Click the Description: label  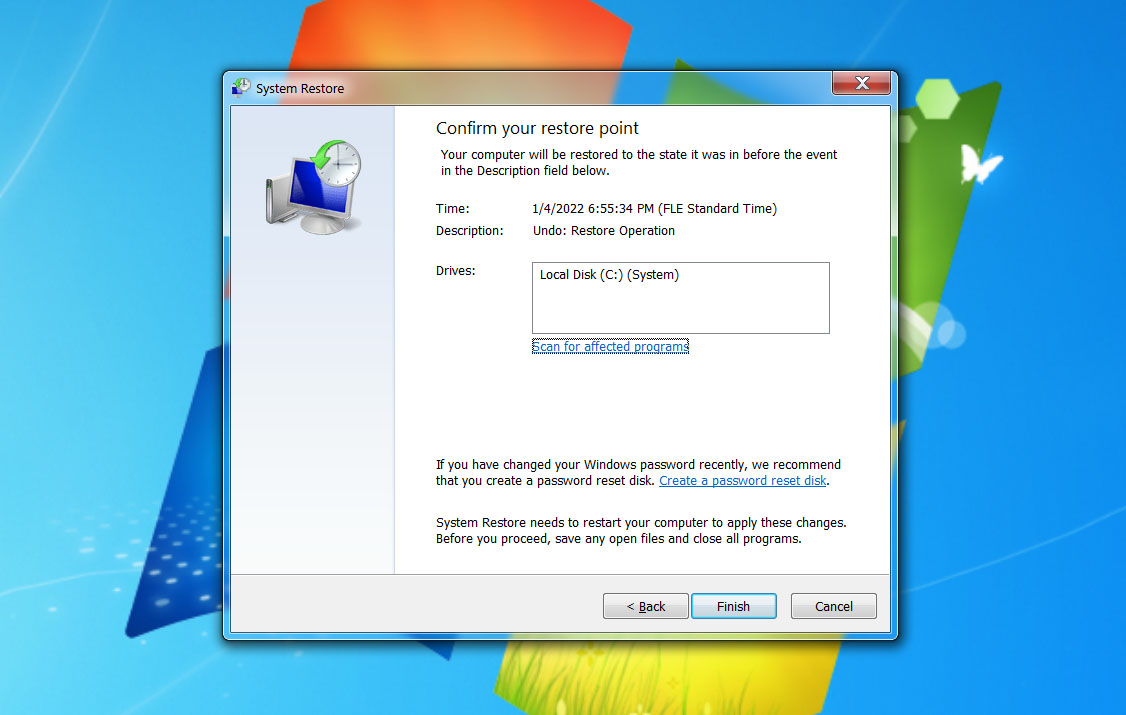(x=470, y=231)
